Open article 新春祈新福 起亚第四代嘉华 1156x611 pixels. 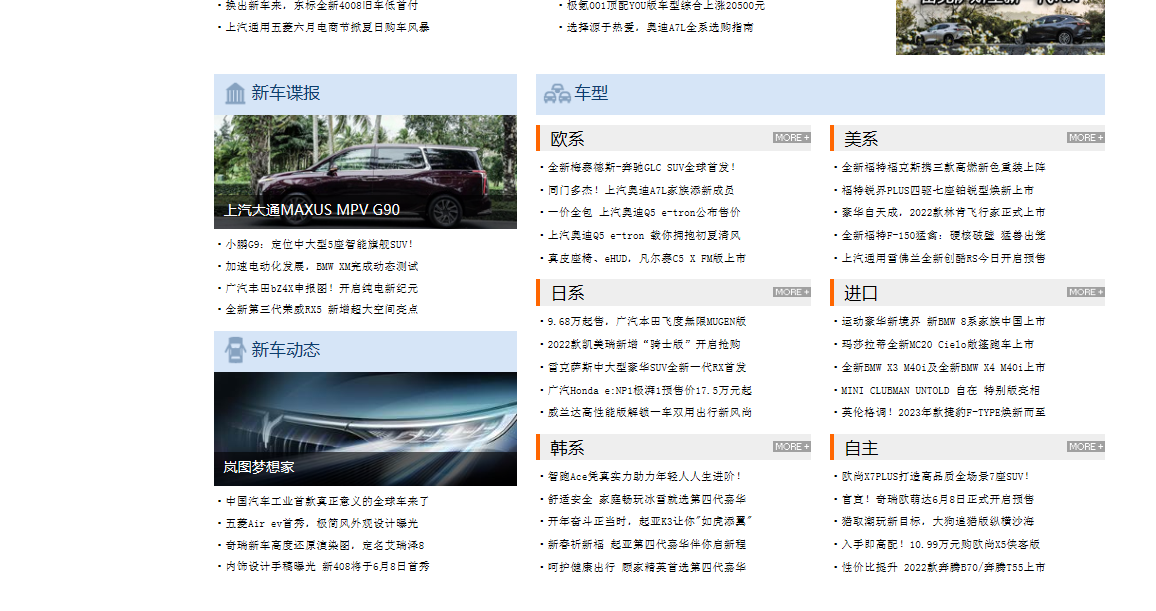click(x=647, y=544)
